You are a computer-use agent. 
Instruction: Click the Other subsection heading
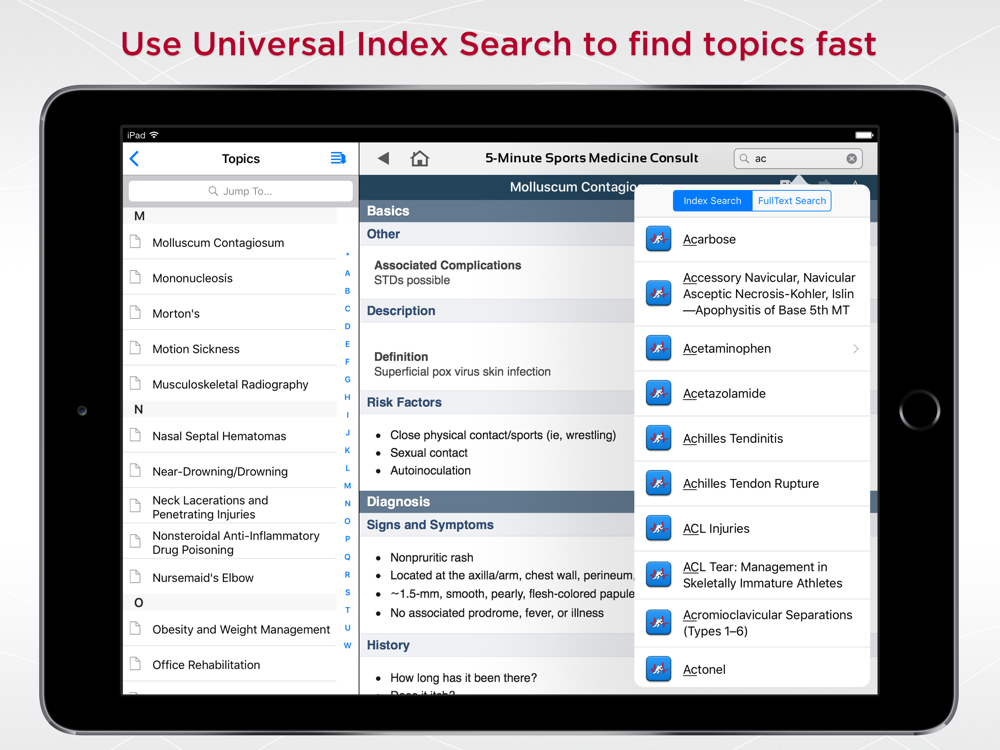click(383, 234)
